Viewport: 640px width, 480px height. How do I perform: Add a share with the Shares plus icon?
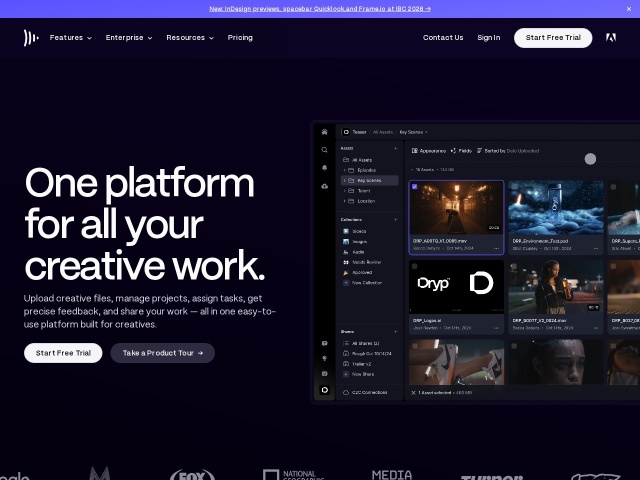coord(396,331)
